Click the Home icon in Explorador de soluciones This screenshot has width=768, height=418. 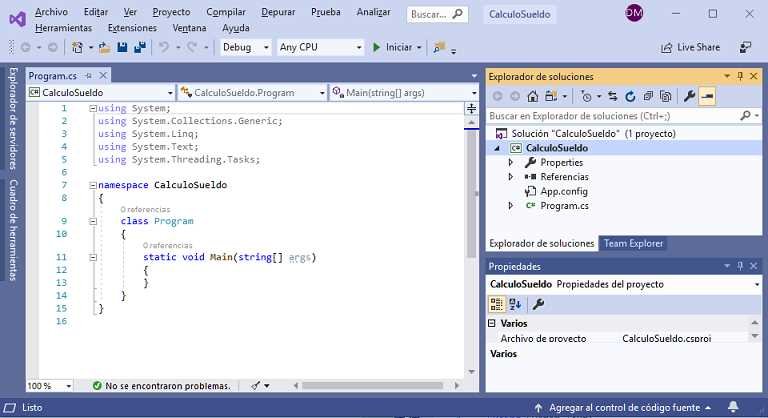[x=533, y=96]
